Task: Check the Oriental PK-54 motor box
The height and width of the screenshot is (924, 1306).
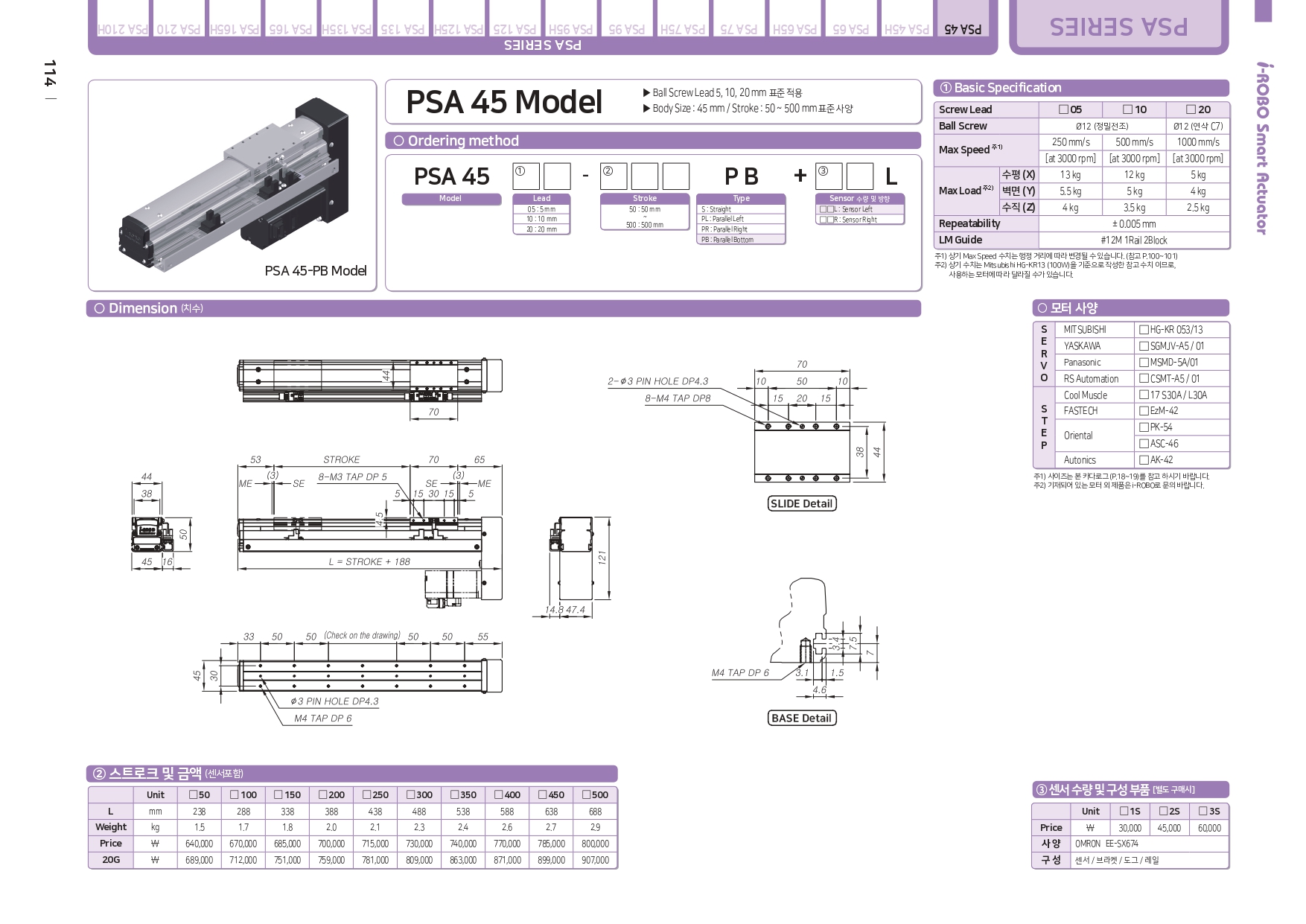Action: tap(1144, 427)
